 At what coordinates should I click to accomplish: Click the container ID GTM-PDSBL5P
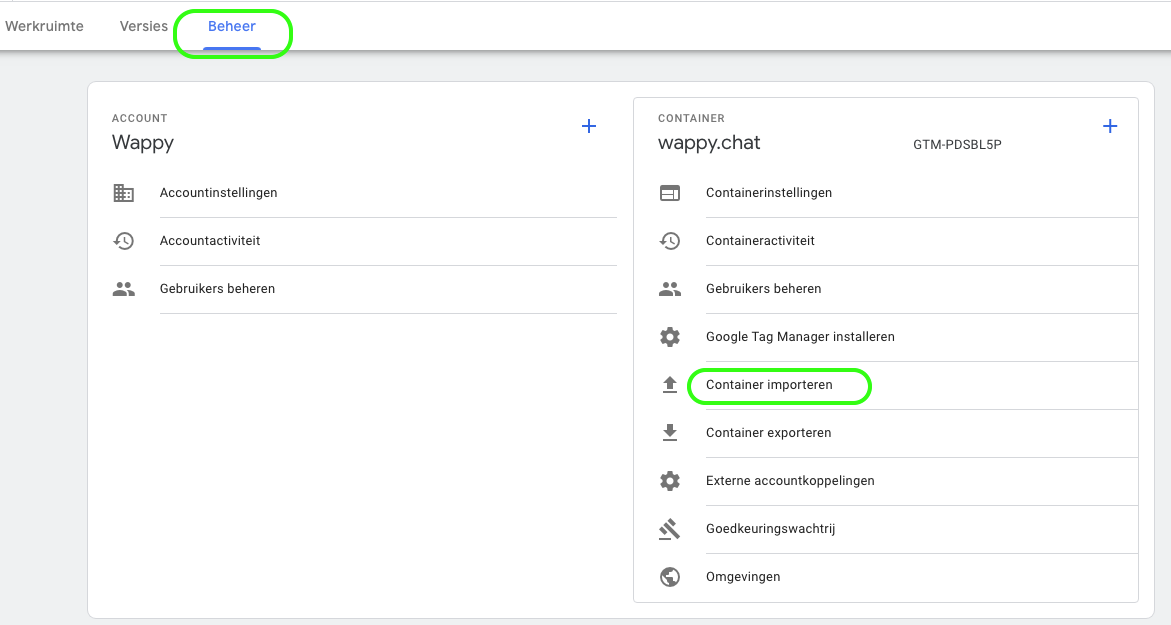957,145
